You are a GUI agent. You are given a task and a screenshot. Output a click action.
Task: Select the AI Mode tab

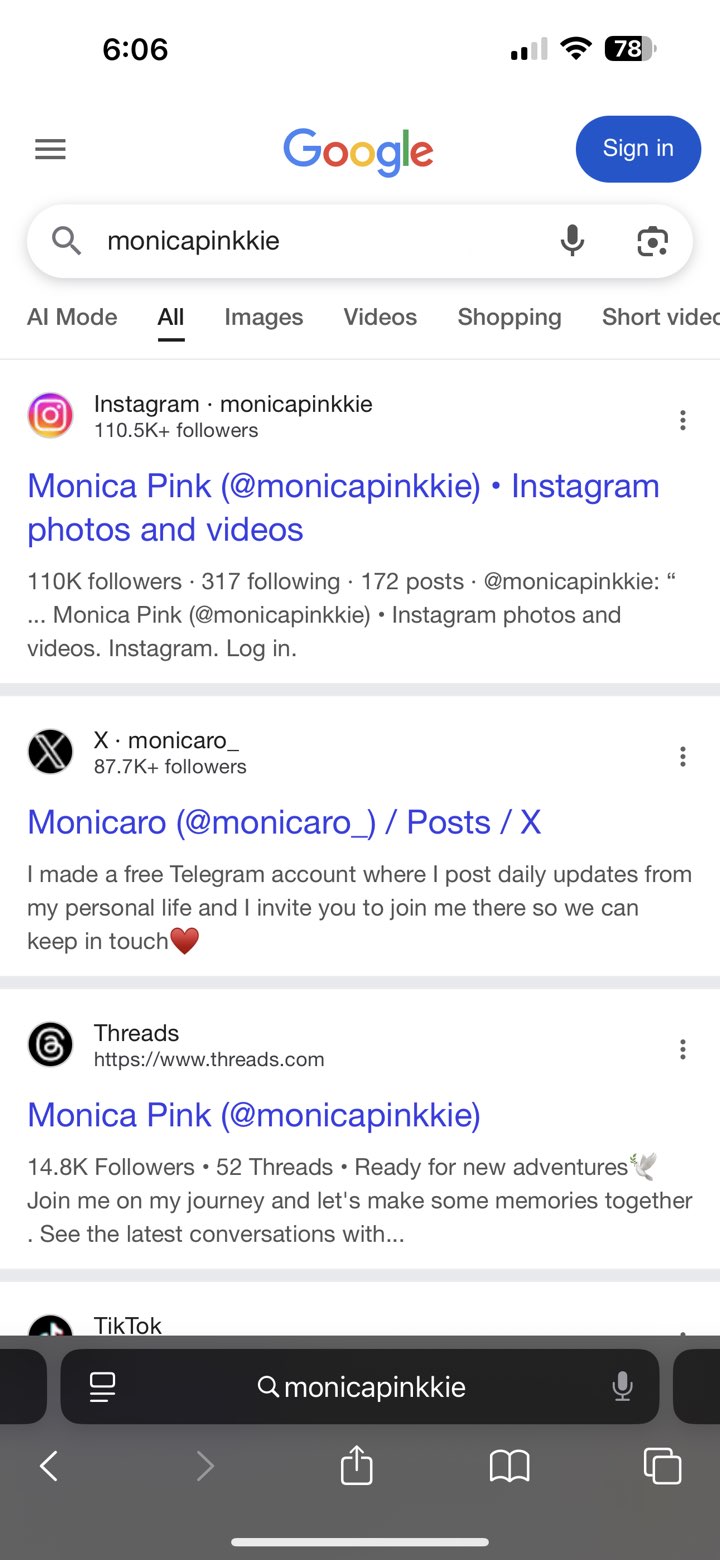click(x=72, y=317)
